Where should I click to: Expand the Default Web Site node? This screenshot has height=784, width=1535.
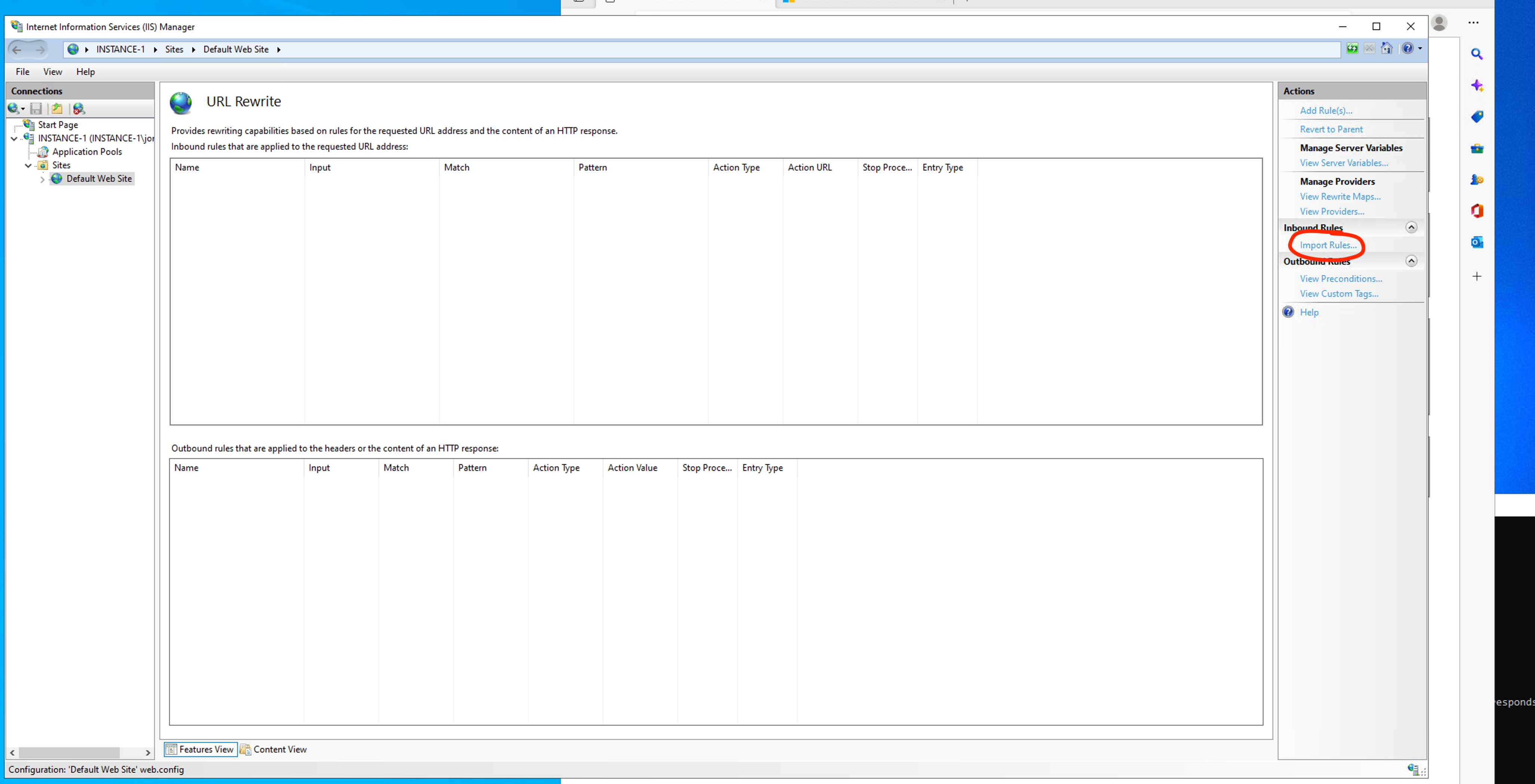tap(42, 179)
